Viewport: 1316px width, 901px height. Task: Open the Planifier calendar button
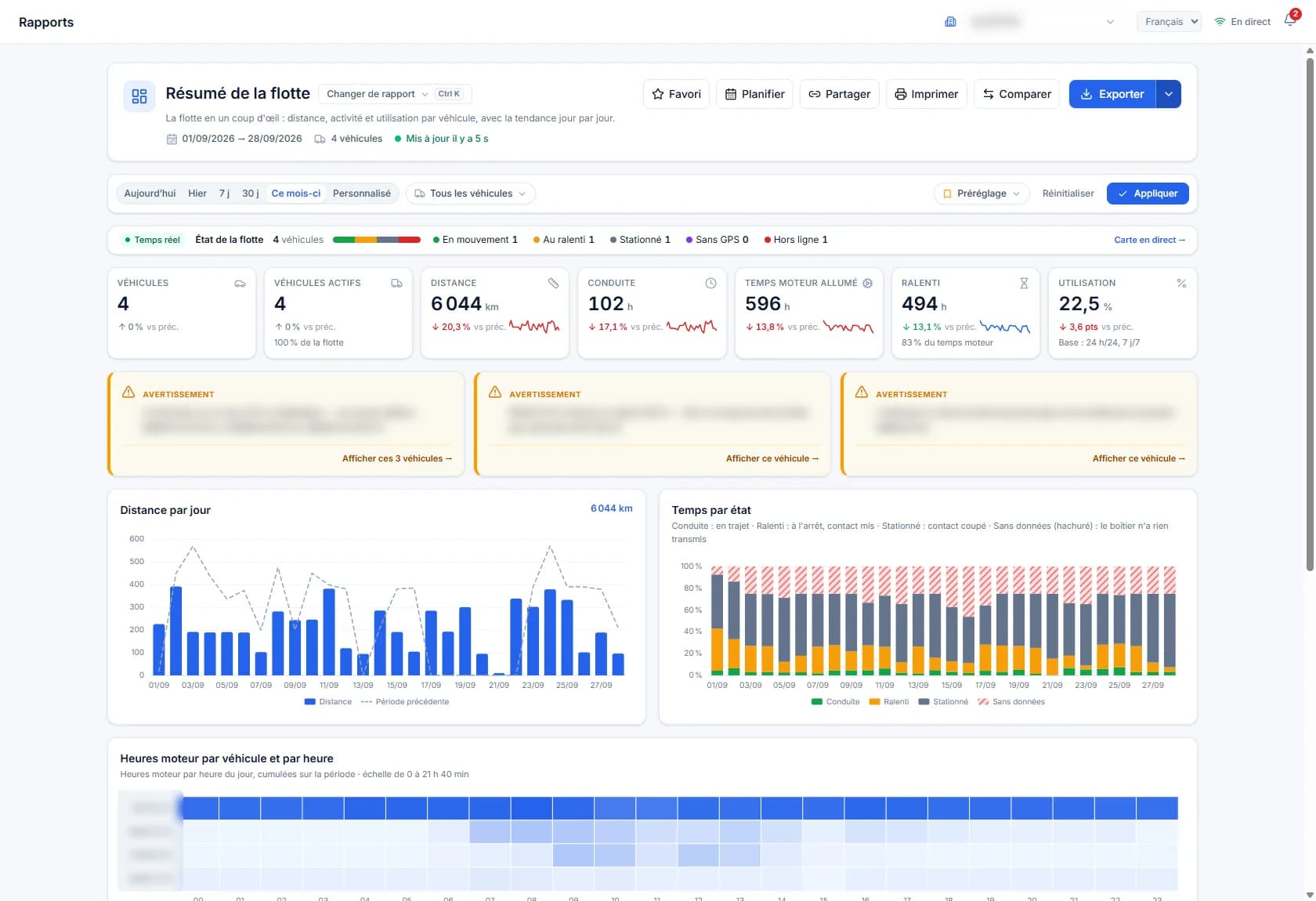click(755, 94)
